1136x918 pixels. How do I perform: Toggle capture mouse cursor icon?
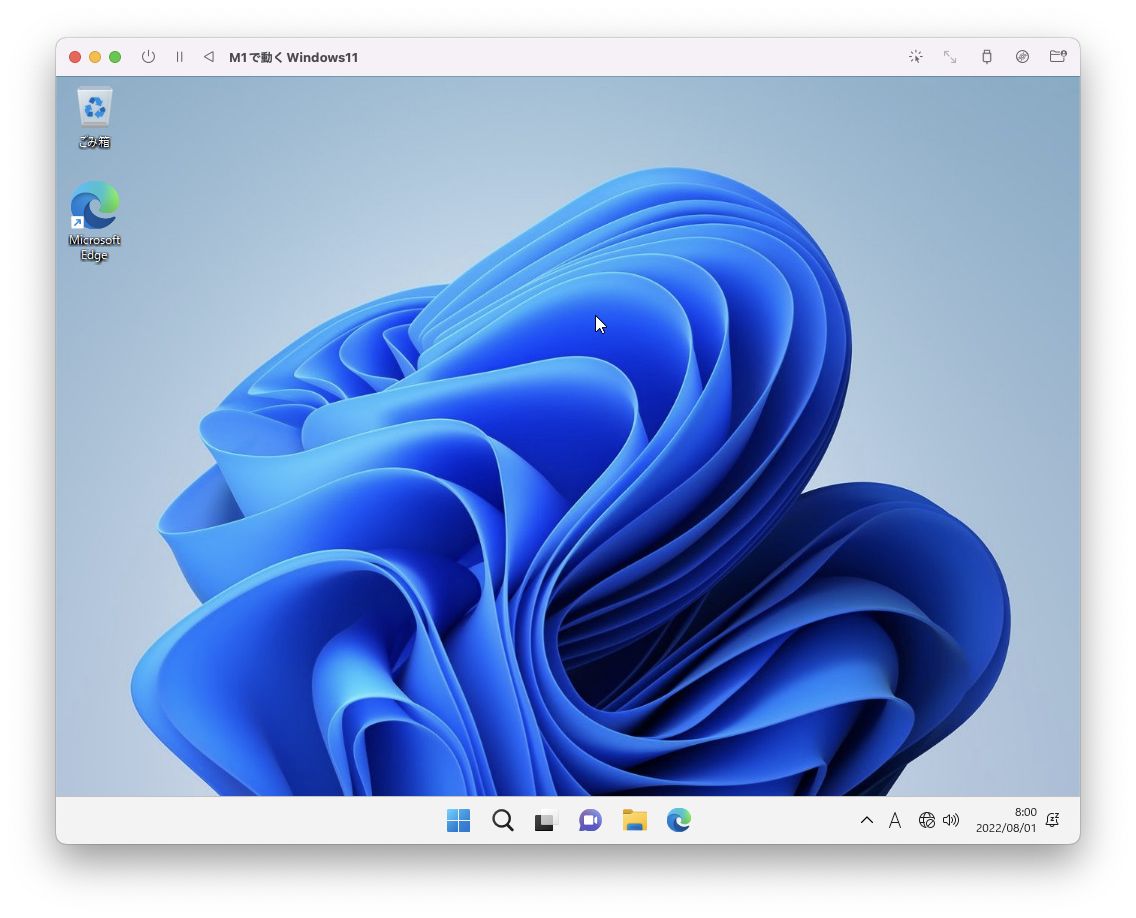coord(916,57)
